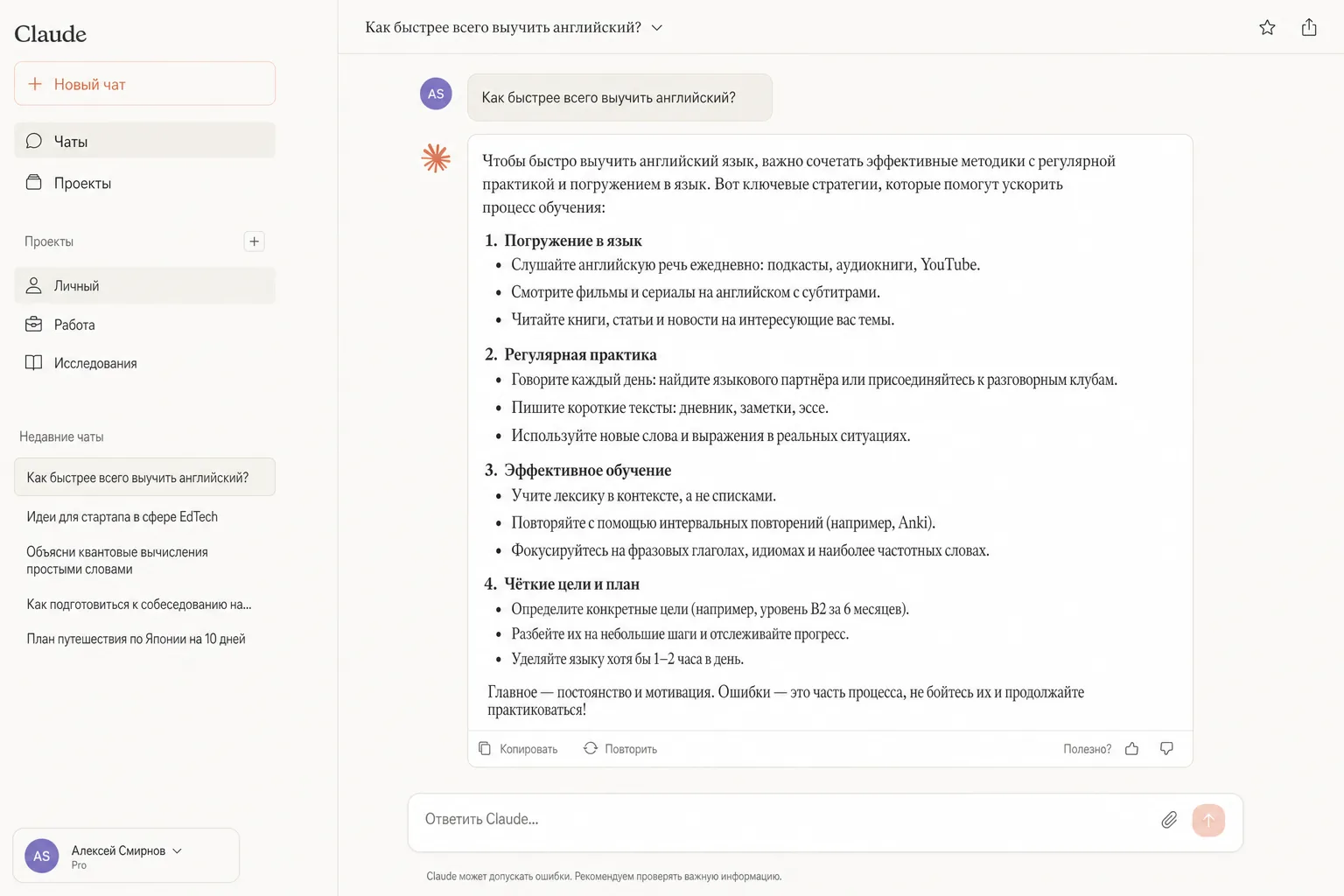Click the Недавние чаты label
The height and width of the screenshot is (896, 1344).
pyautogui.click(x=61, y=437)
